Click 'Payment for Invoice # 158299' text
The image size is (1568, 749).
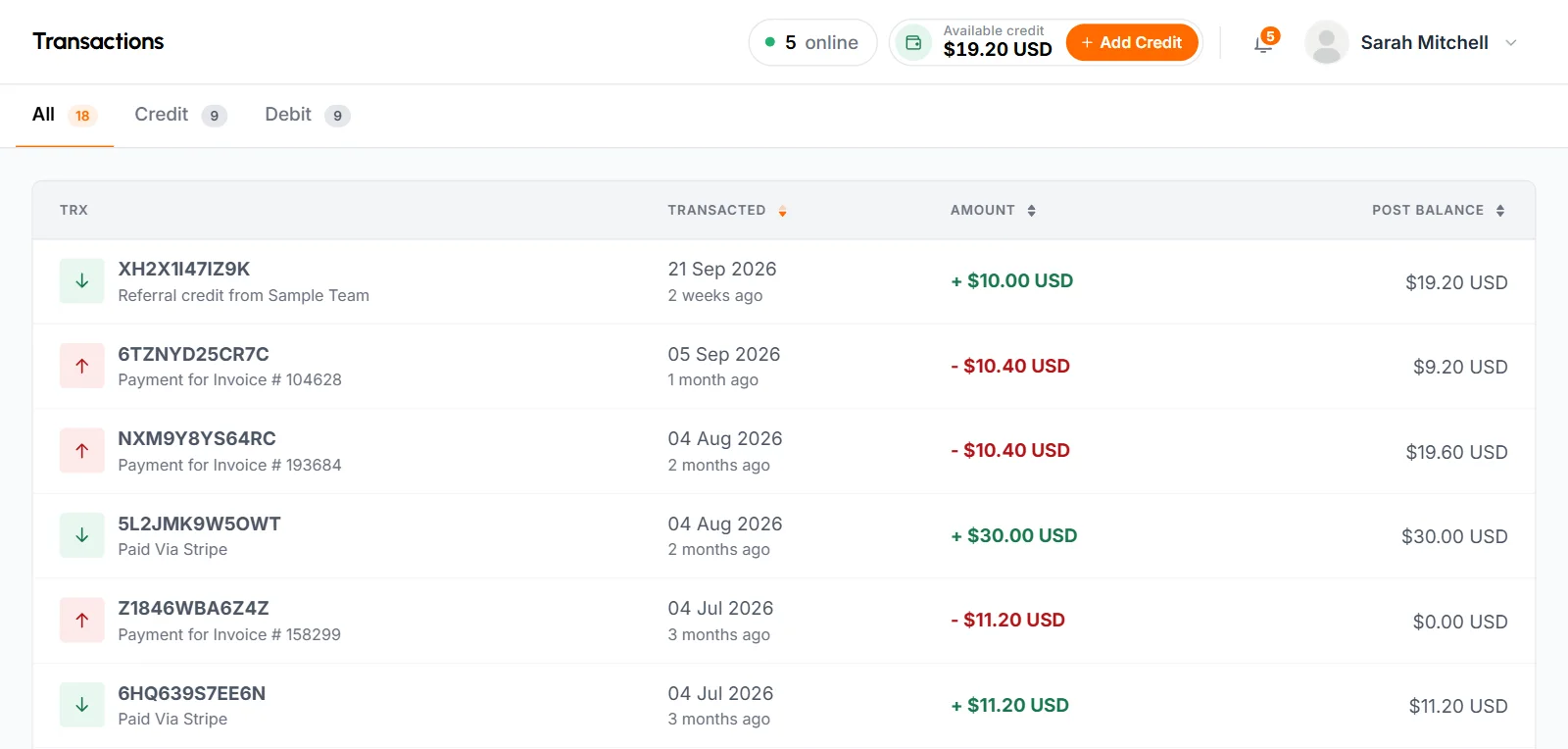click(229, 634)
